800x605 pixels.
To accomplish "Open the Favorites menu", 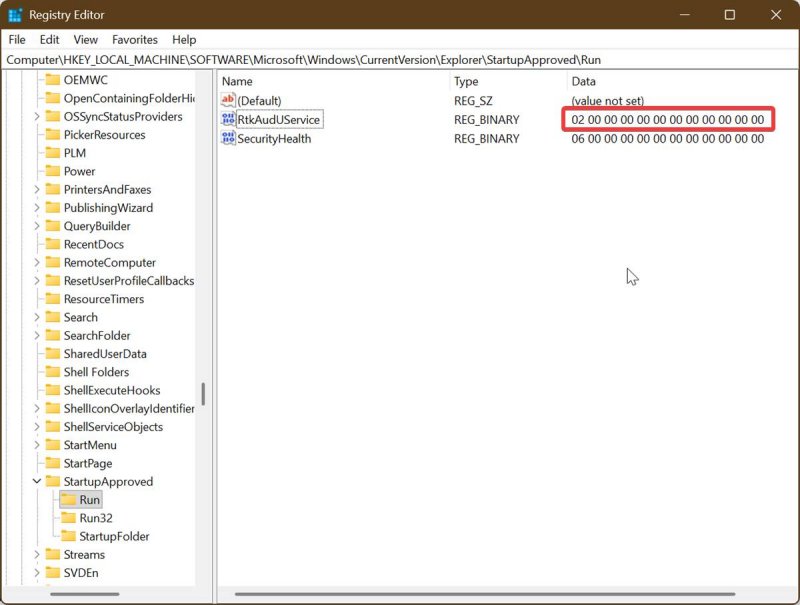I will (x=134, y=40).
